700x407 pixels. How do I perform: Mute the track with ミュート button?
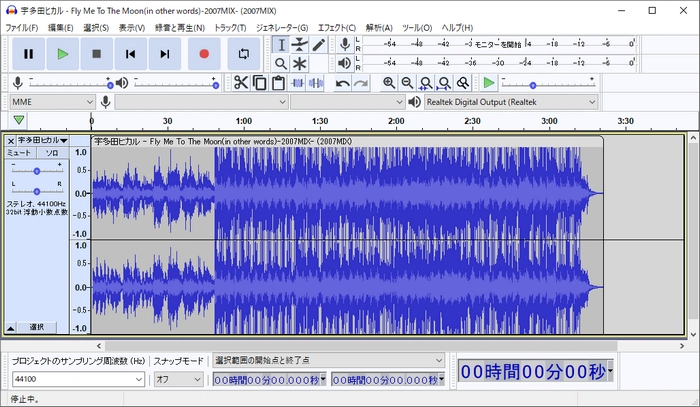click(20, 154)
